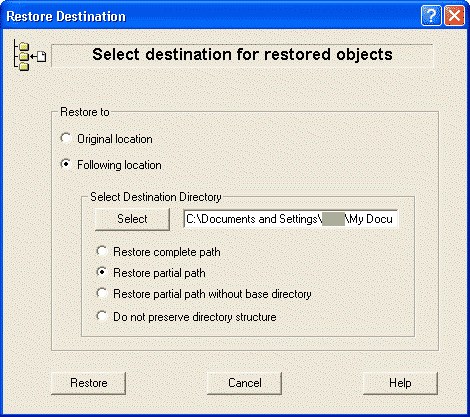The height and width of the screenshot is (417, 470).
Task: Click the 'Restore to' group label
Action: click(x=85, y=112)
